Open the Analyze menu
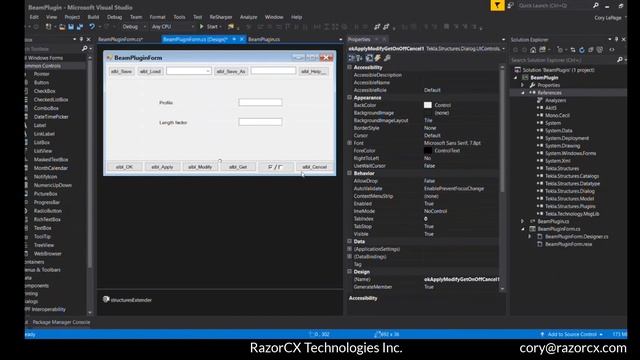The height and width of the screenshot is (360, 640). click(249, 17)
